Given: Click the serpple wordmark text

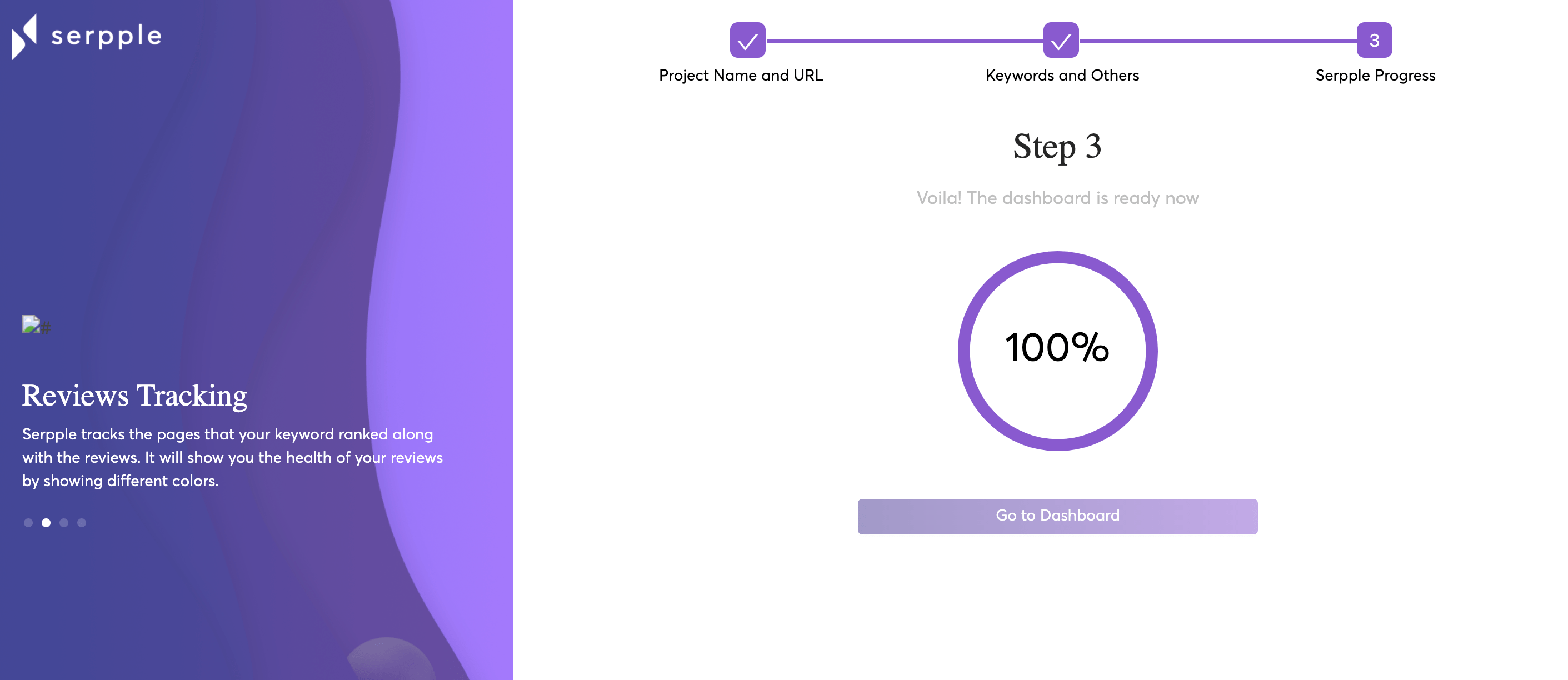Looking at the screenshot, I should pos(107,37).
